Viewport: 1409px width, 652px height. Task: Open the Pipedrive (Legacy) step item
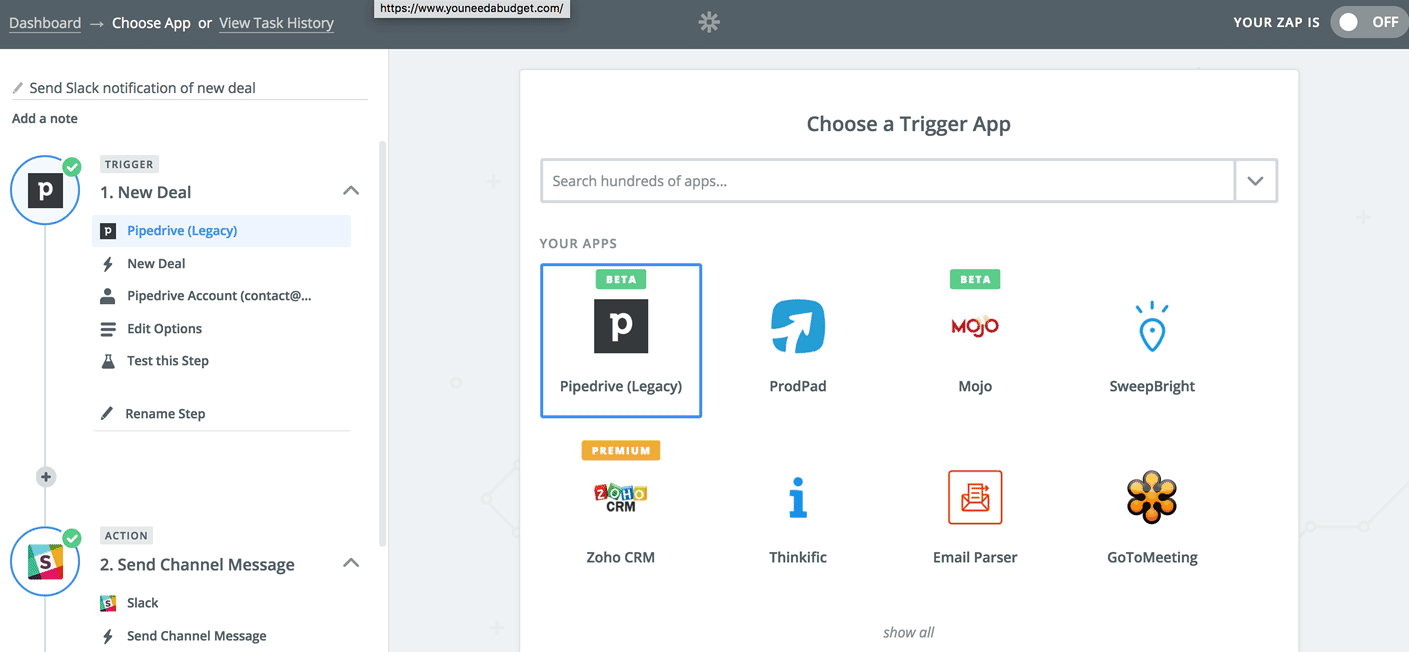coord(222,231)
